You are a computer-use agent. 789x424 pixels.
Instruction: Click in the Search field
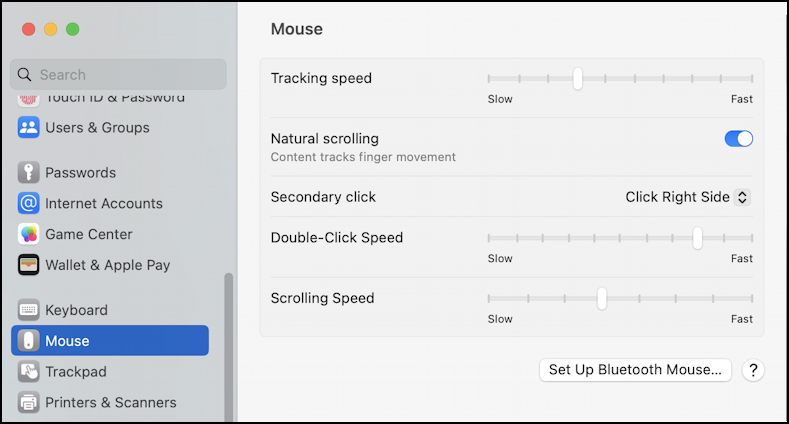[120, 75]
